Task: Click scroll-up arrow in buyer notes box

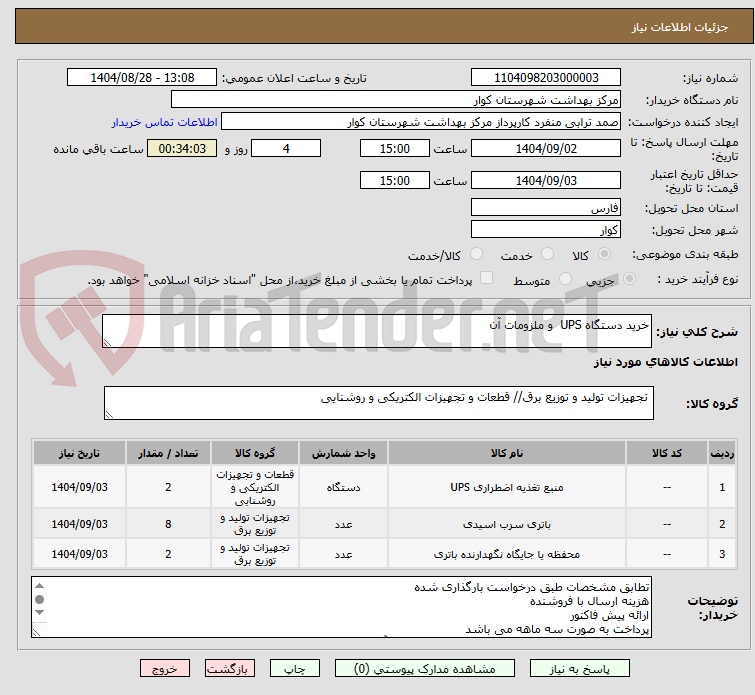Action: pos(39,586)
